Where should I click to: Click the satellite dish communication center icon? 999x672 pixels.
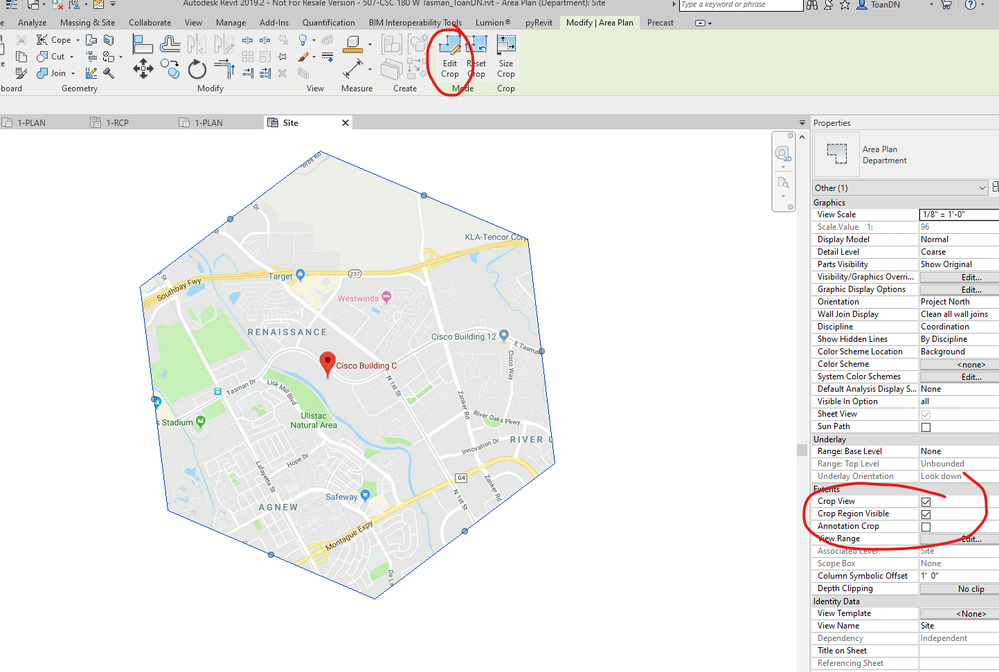tap(828, 5)
